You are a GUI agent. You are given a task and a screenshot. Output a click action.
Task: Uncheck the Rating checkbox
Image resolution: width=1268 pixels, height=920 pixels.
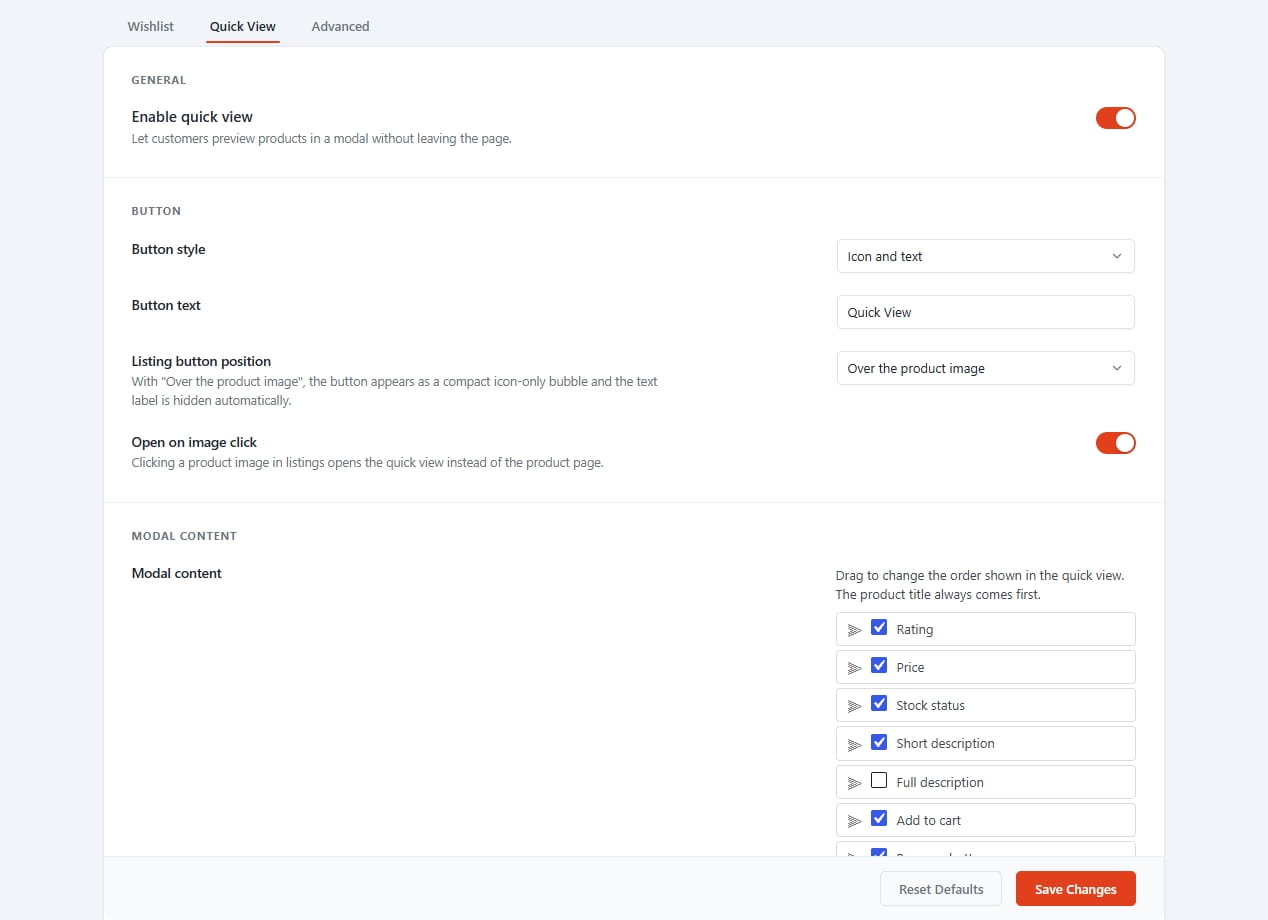[x=879, y=628]
